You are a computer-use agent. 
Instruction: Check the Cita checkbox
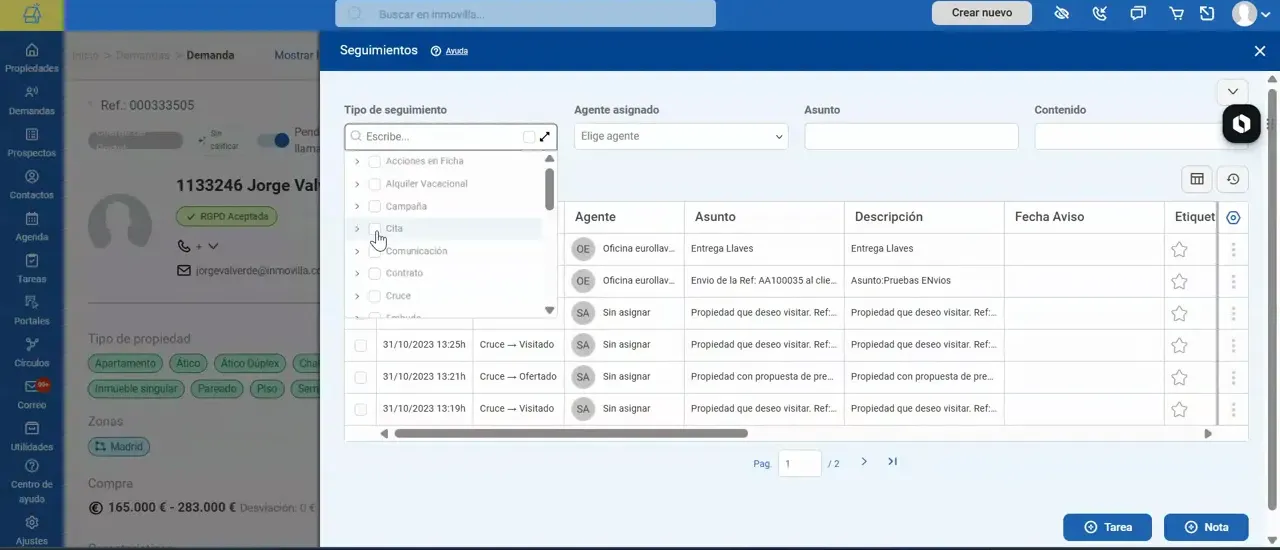point(375,229)
